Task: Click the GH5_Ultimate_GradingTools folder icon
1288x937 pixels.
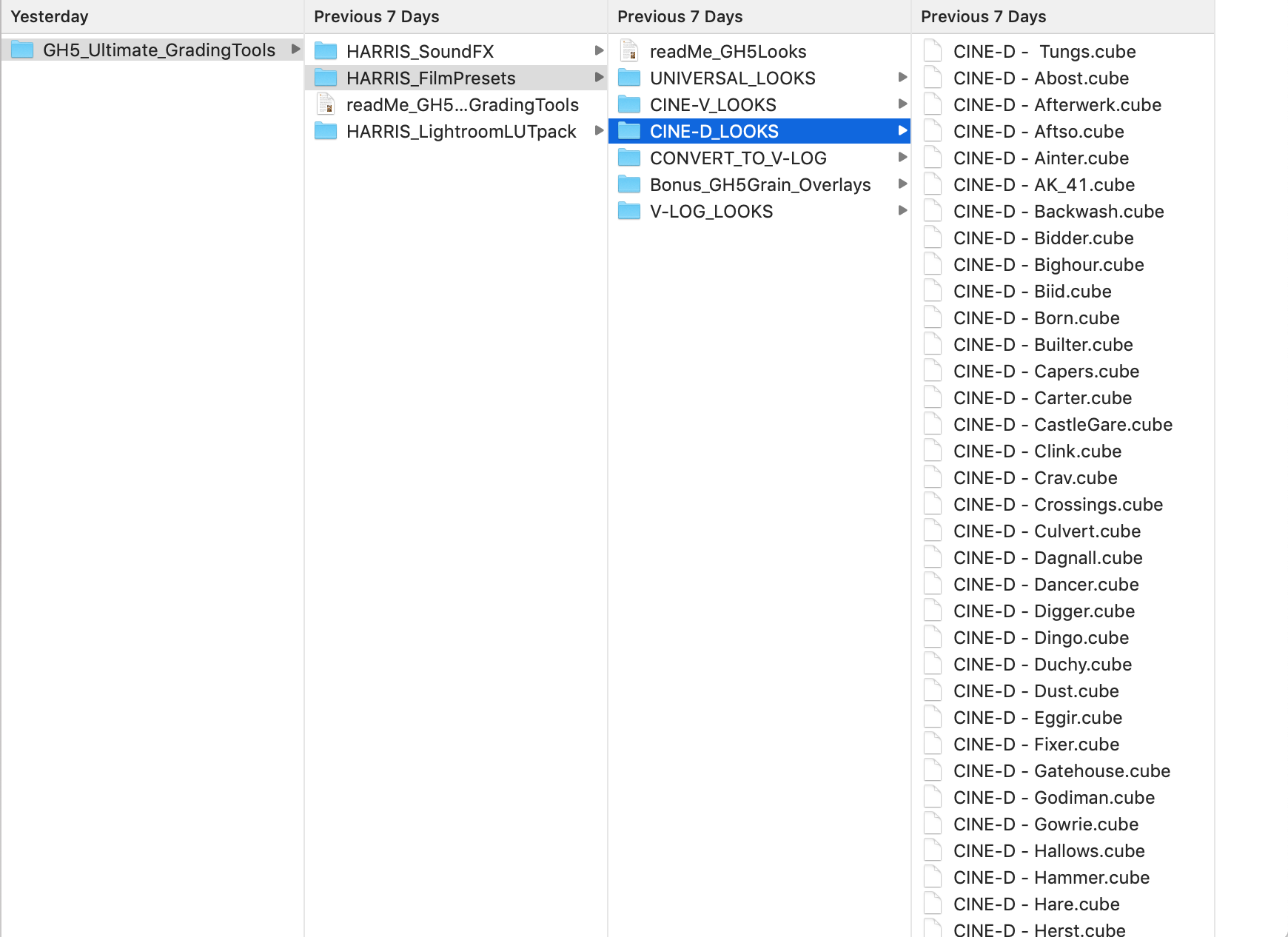Action: click(22, 50)
